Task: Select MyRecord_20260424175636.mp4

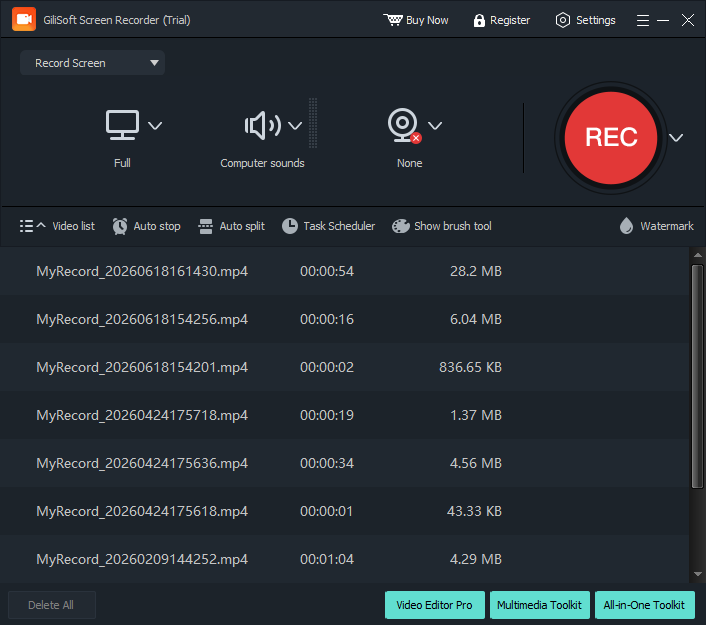Action: (142, 463)
